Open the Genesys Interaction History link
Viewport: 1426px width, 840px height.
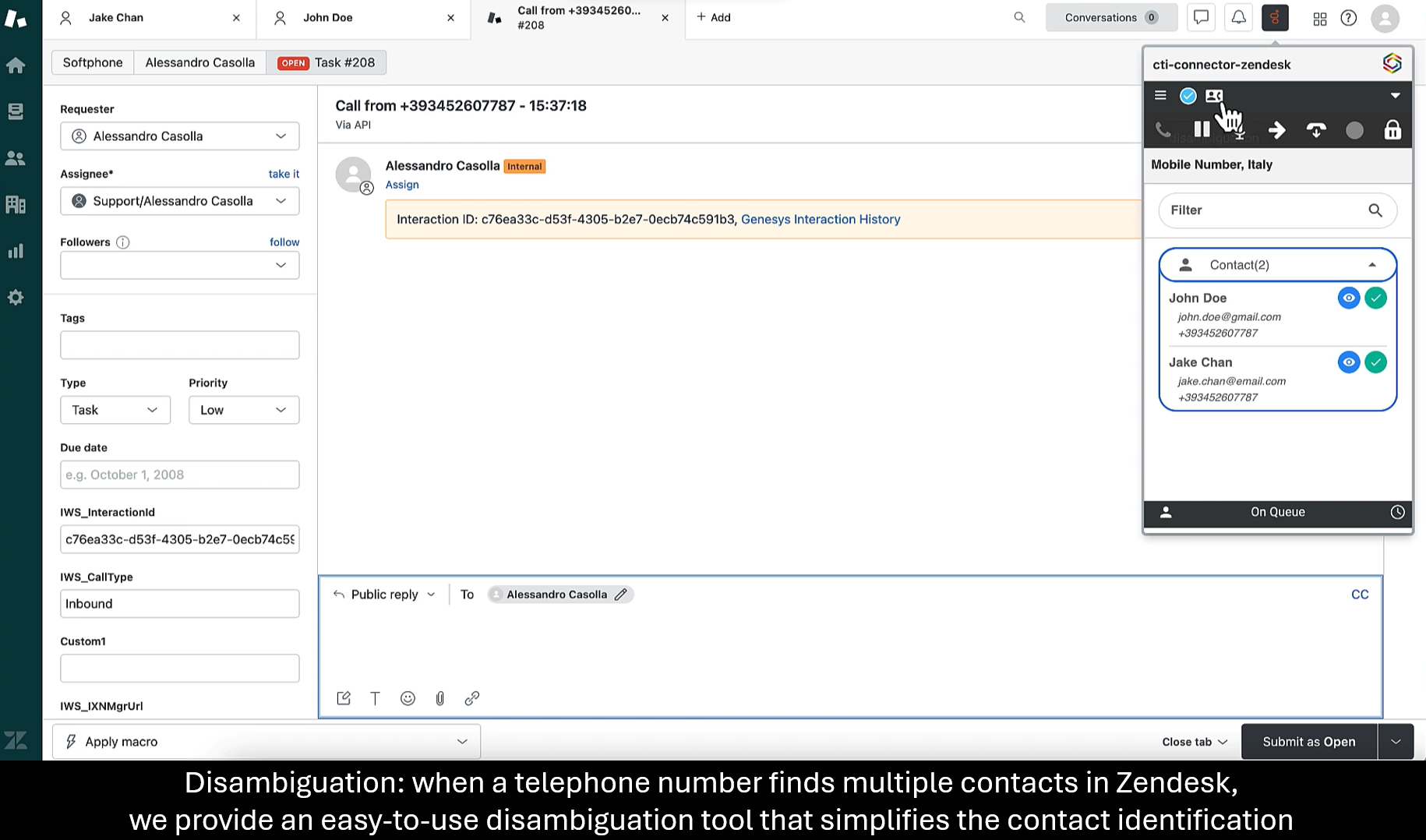pos(820,219)
